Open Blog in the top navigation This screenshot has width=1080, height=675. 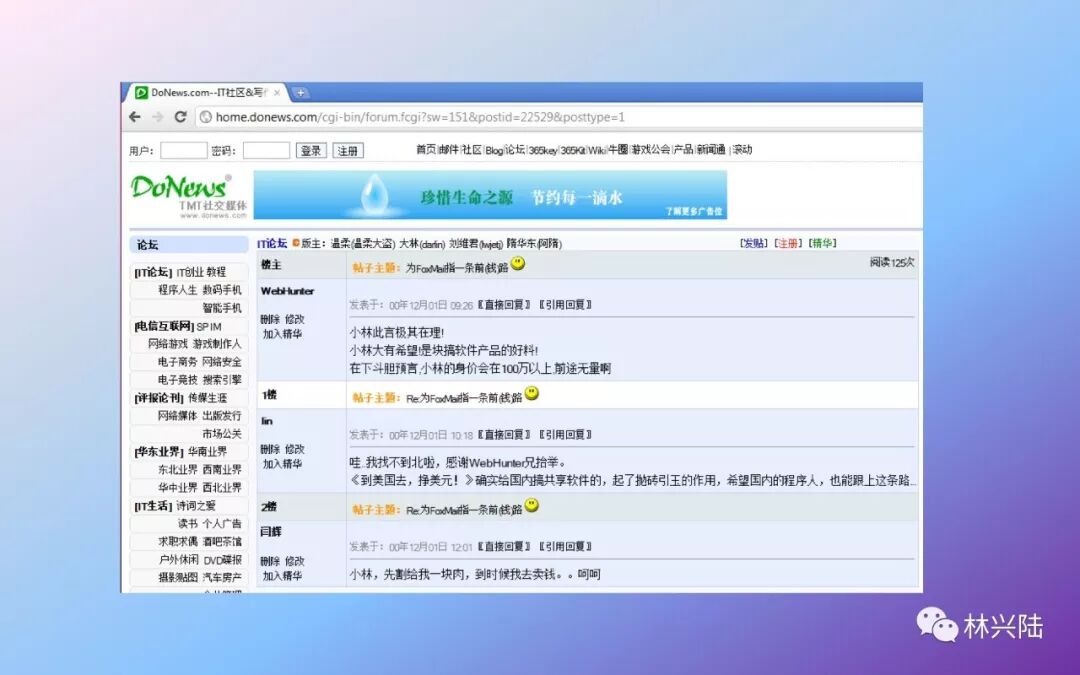point(494,150)
